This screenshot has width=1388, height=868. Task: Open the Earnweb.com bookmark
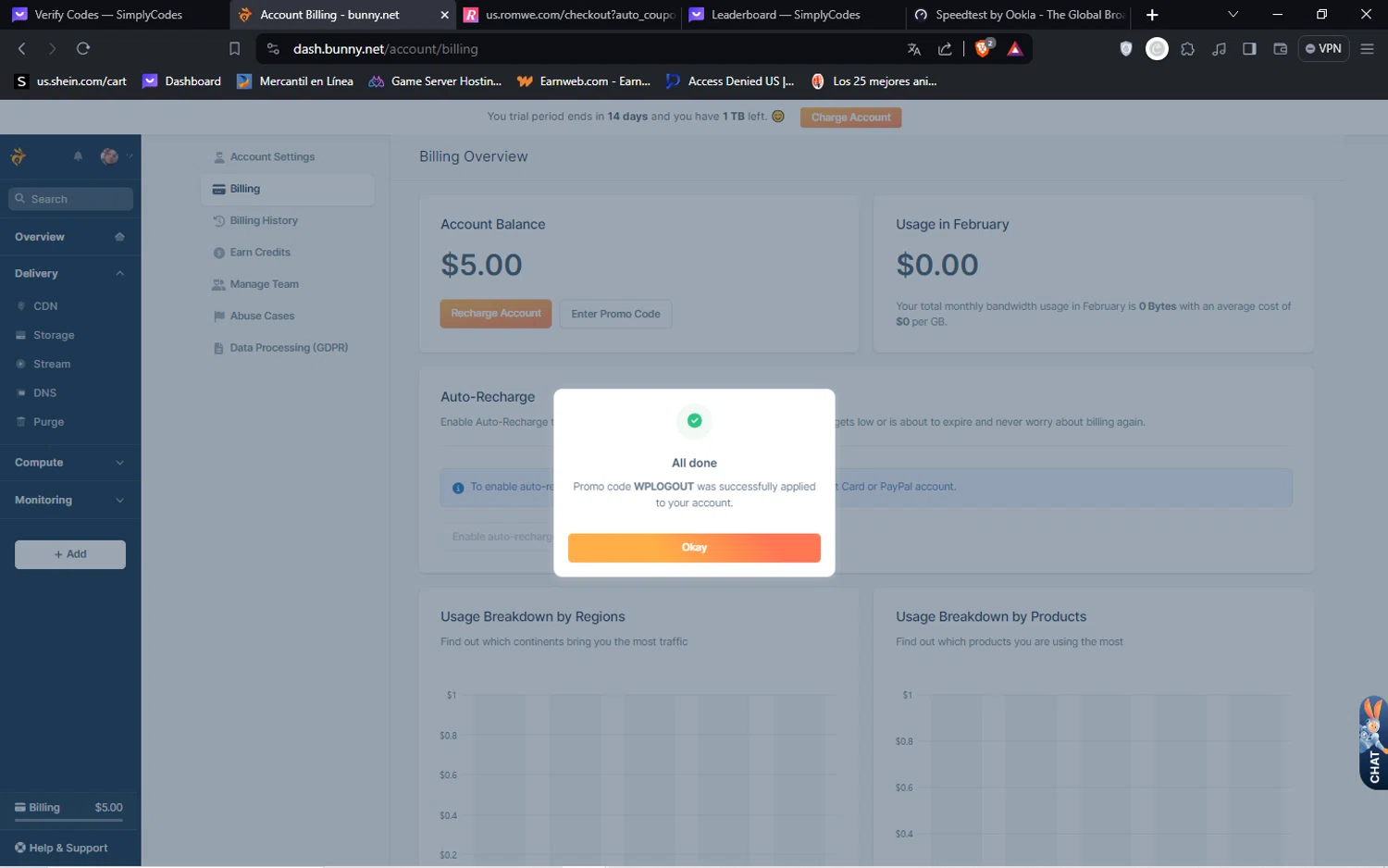click(x=584, y=81)
